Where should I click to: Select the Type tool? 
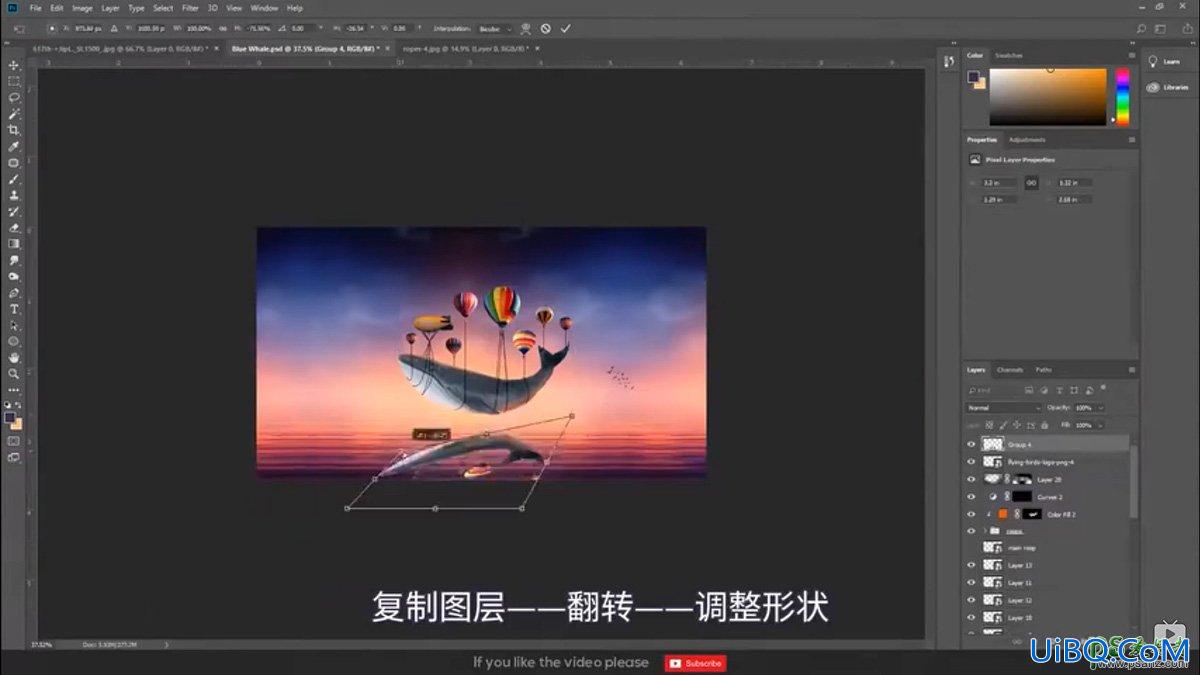(14, 309)
